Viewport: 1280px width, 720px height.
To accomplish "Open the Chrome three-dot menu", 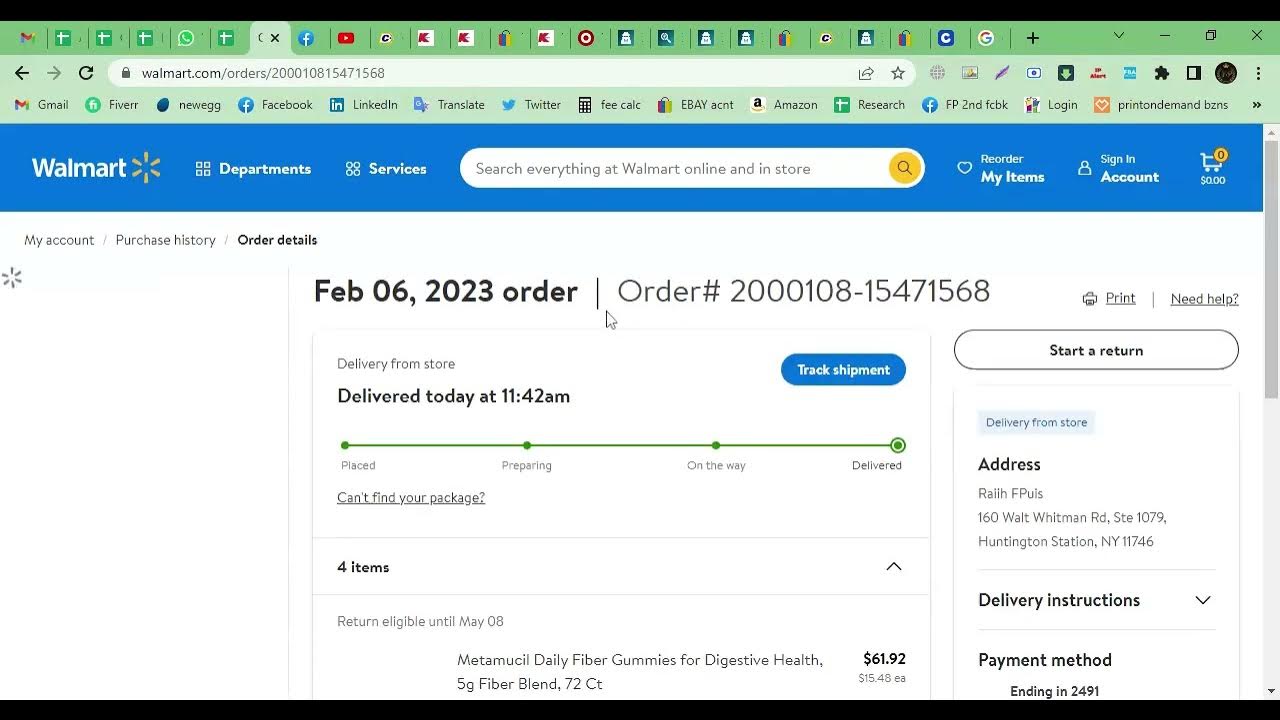I will (x=1257, y=73).
